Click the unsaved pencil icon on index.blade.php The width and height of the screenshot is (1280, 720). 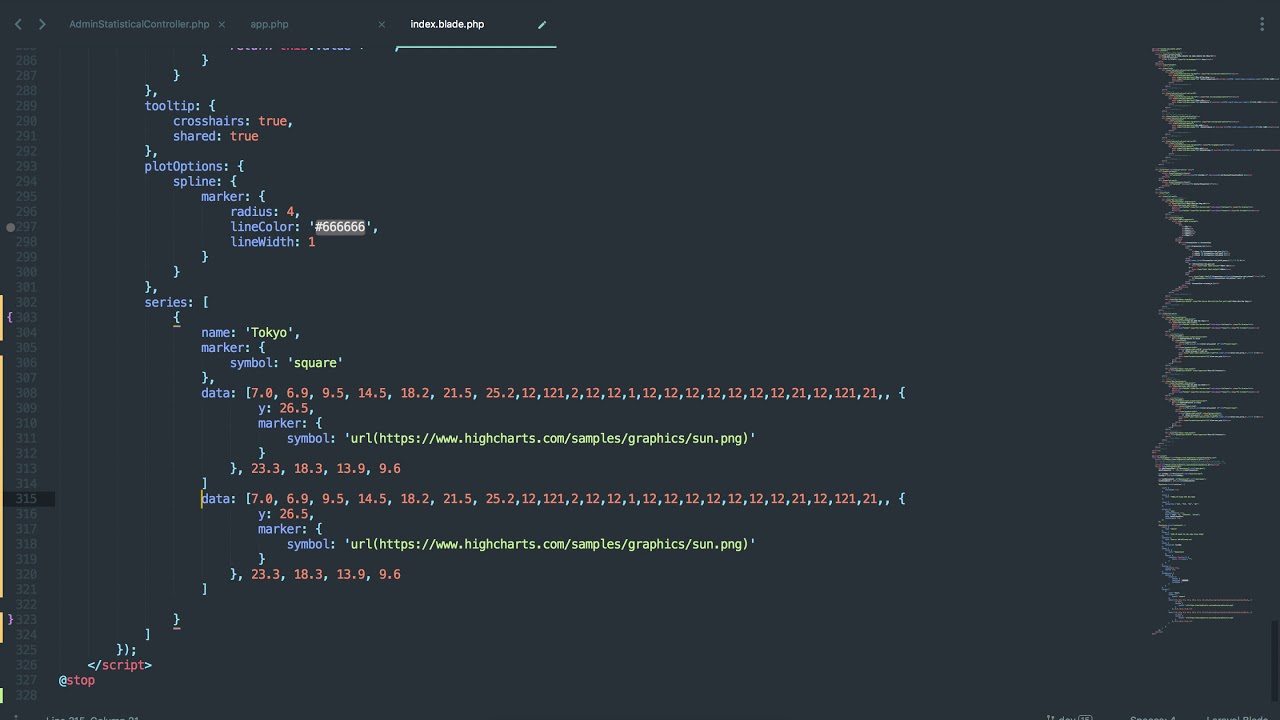click(x=542, y=24)
